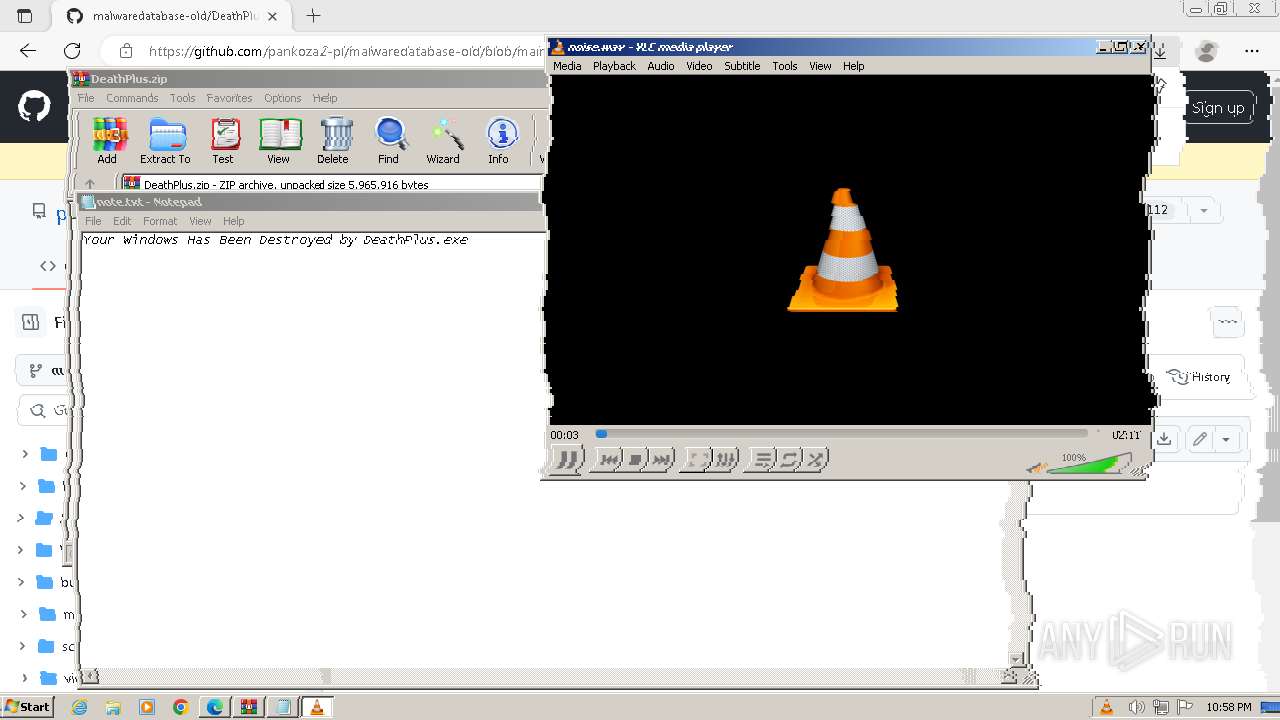Open Notepad Format menu
The height and width of the screenshot is (720, 1280).
point(160,221)
